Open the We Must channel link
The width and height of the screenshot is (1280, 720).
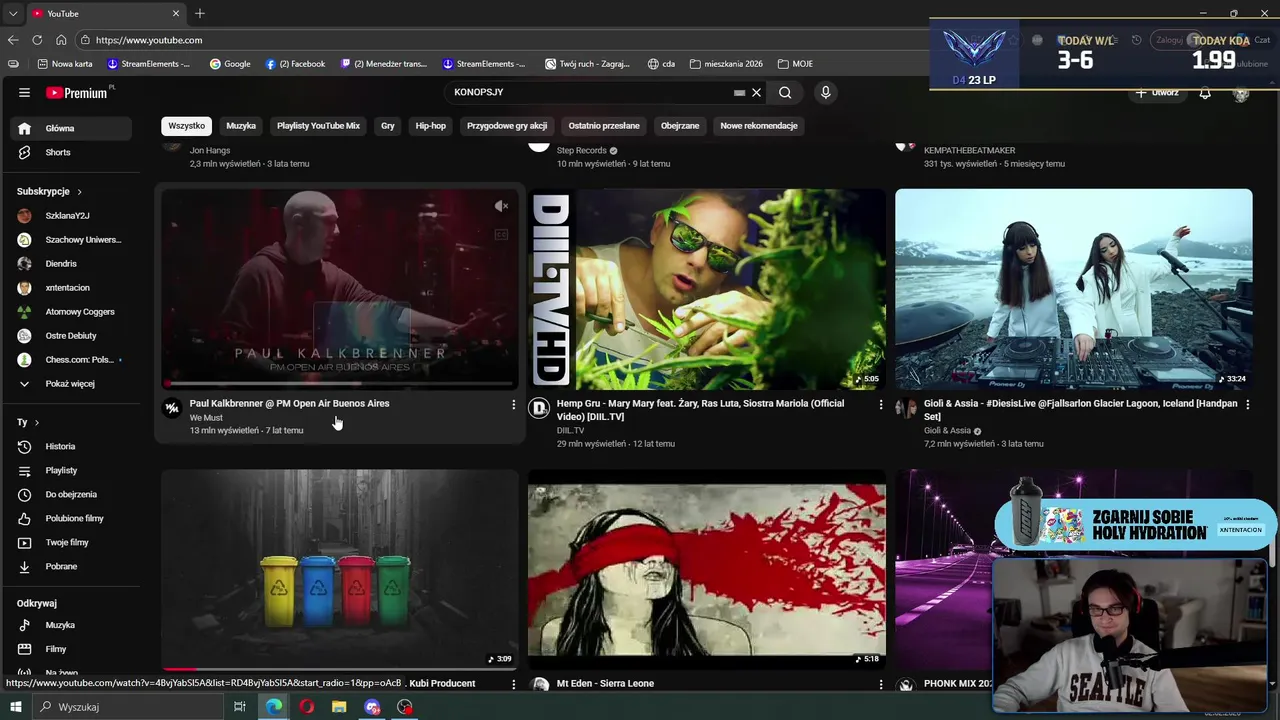[x=206, y=418]
